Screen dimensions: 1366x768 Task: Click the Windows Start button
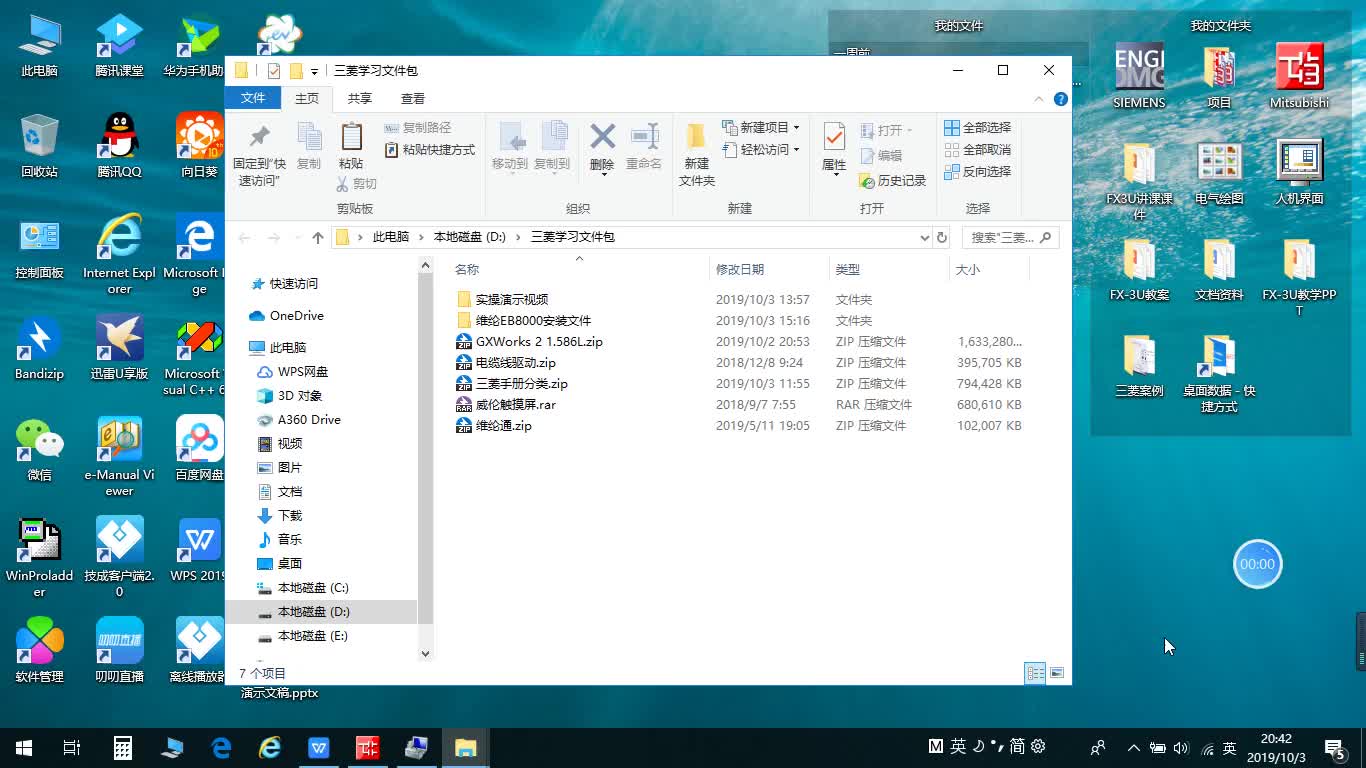point(24,747)
